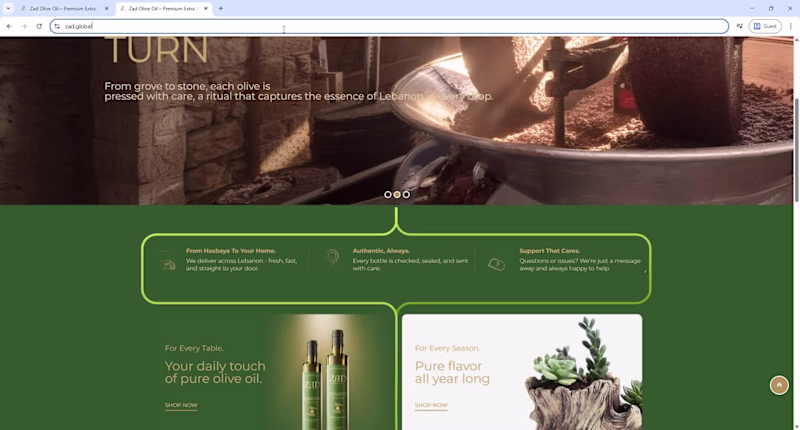Open a new browser tab
Screen dimensions: 800x430
tap(220, 8)
